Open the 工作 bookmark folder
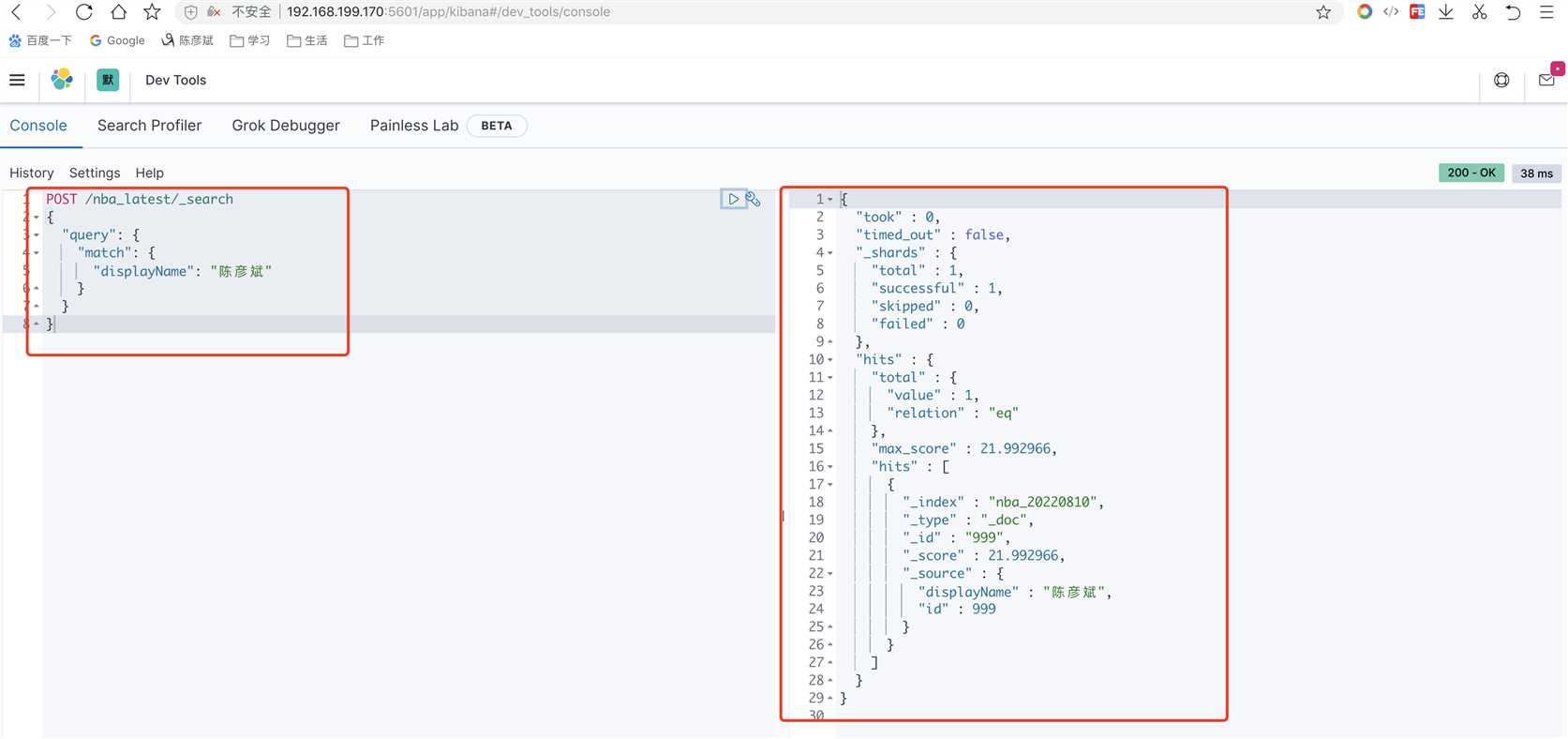 pos(365,40)
